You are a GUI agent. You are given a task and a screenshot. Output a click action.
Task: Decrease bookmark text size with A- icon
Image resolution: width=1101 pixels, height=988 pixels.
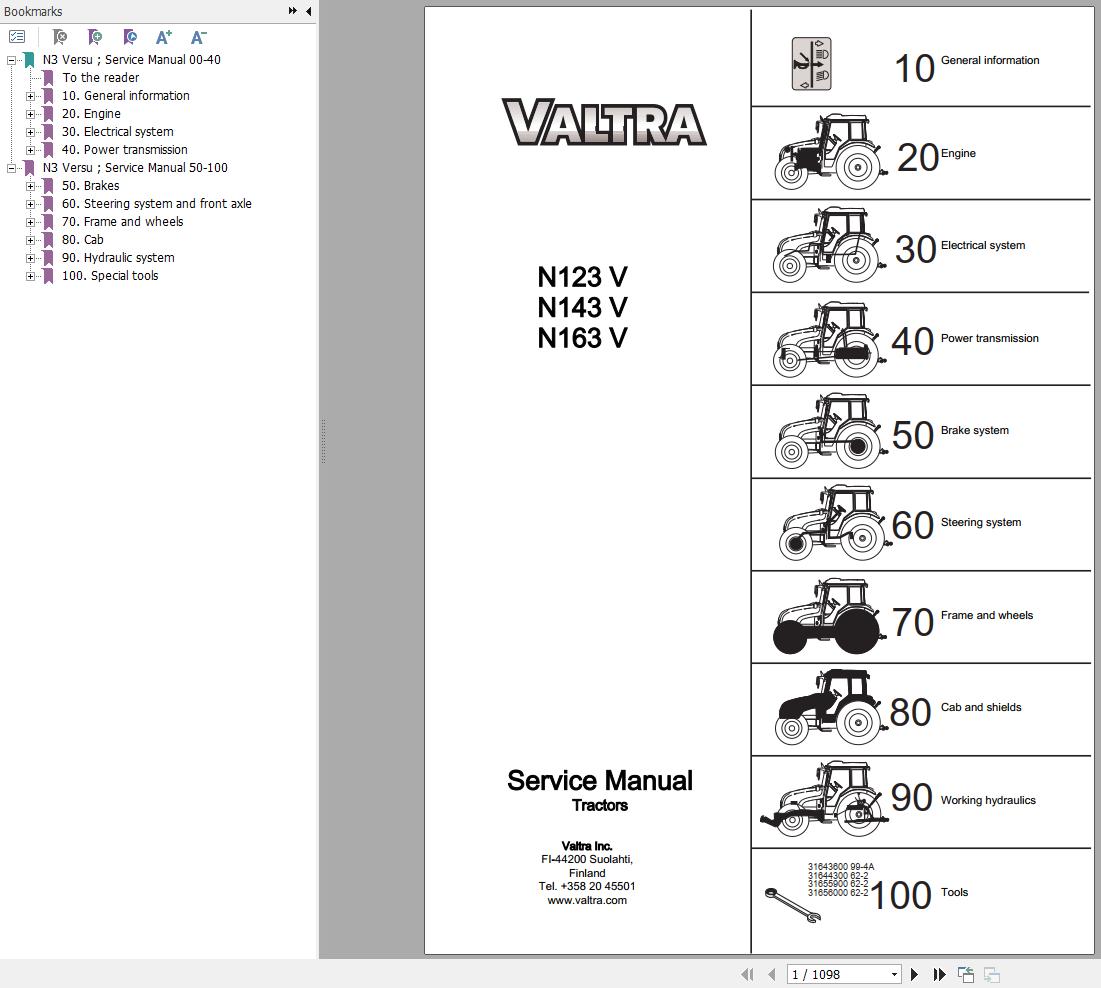coord(198,37)
